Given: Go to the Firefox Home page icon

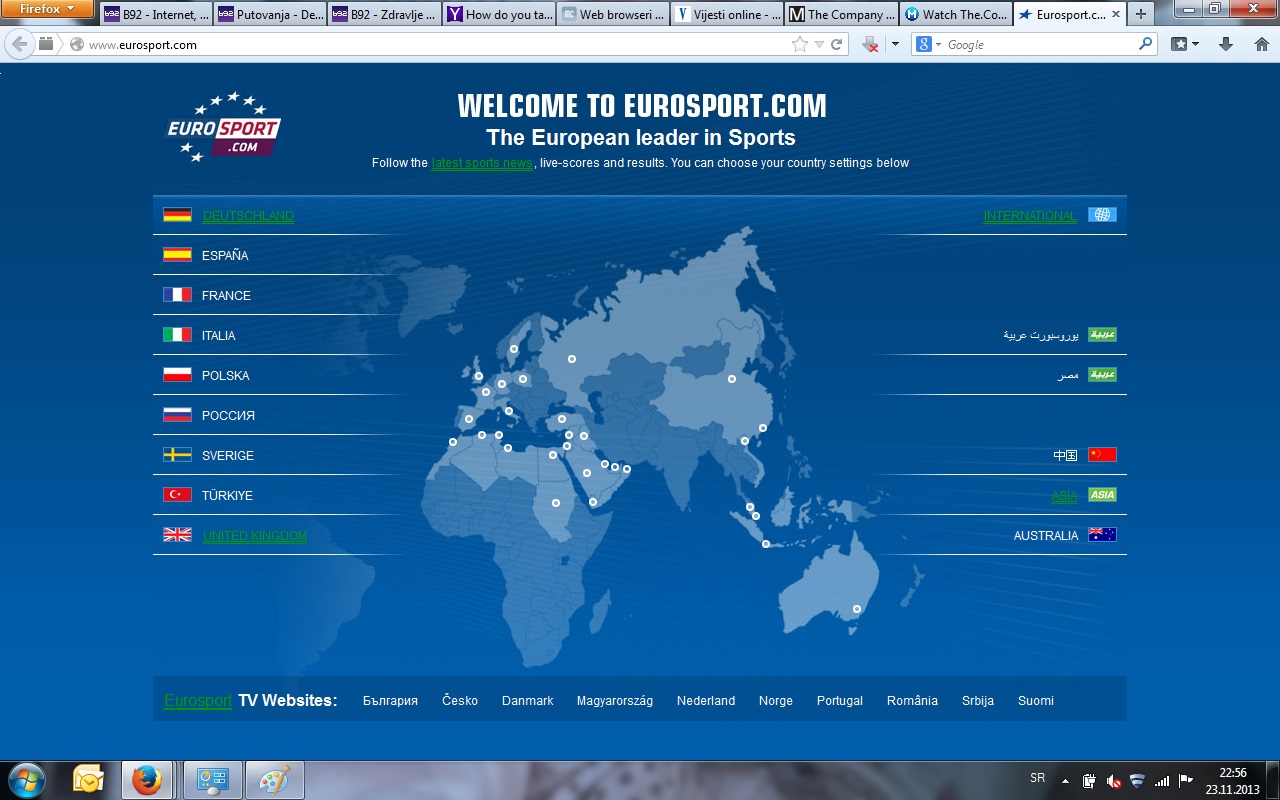Looking at the screenshot, I should pos(1261,44).
